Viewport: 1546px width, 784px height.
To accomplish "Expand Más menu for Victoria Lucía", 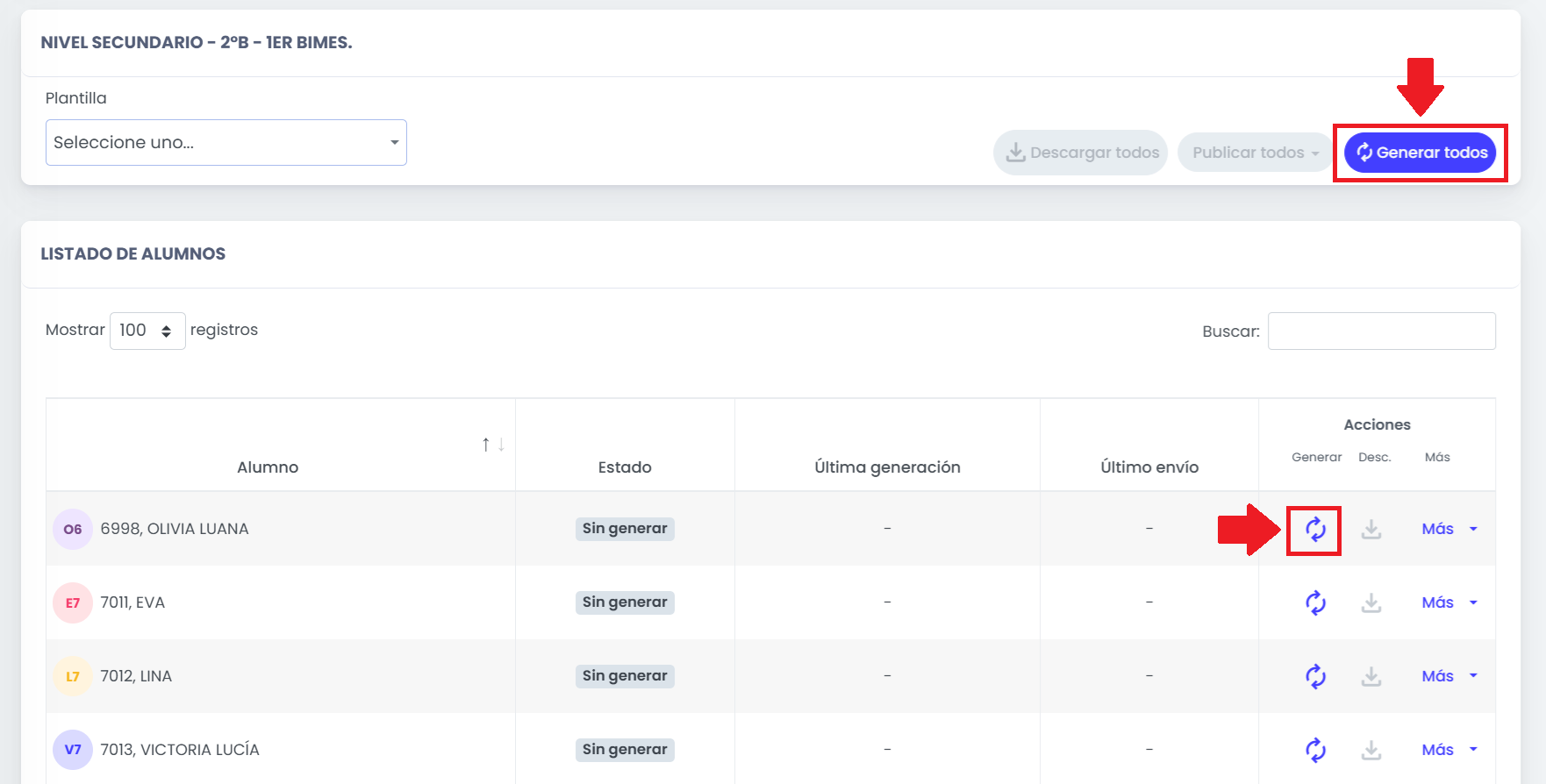I will point(1449,750).
